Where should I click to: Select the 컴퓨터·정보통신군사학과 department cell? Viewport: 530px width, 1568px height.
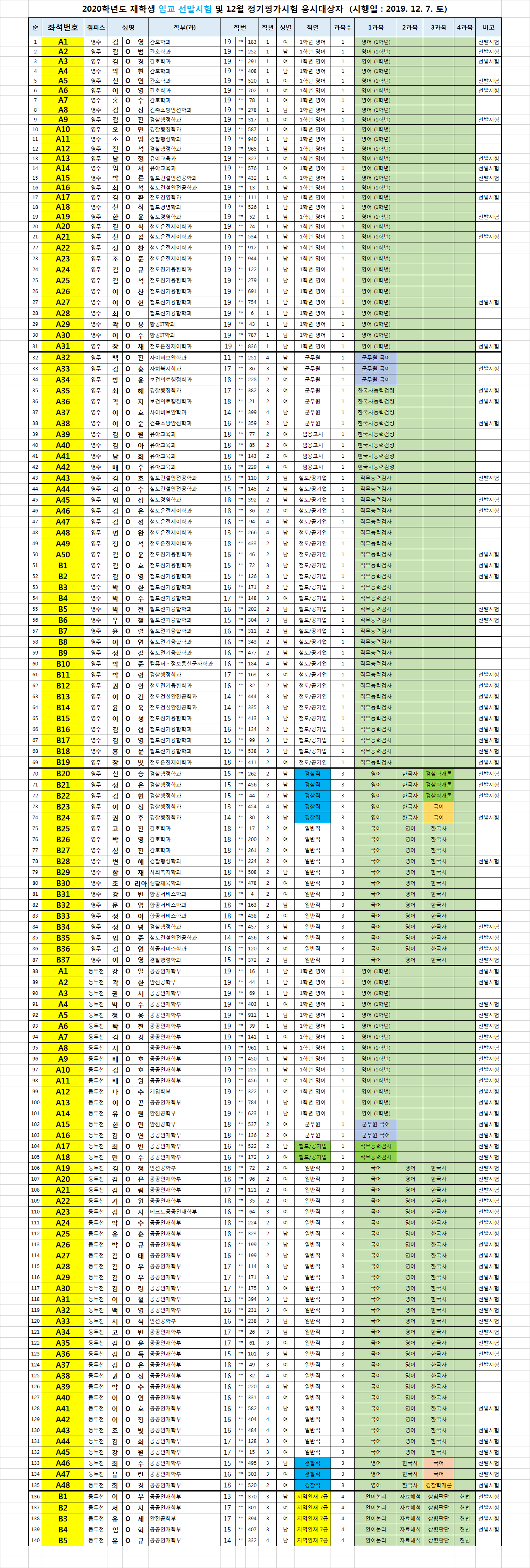coord(181,663)
